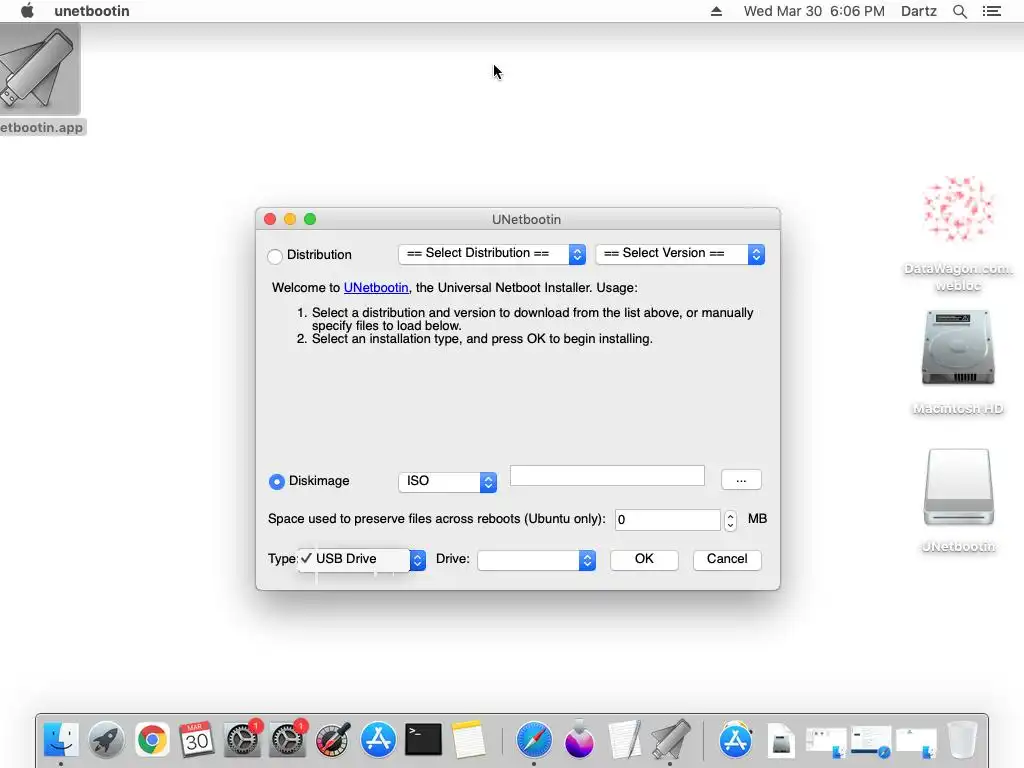Click the browse button labeled three dots

pos(741,479)
